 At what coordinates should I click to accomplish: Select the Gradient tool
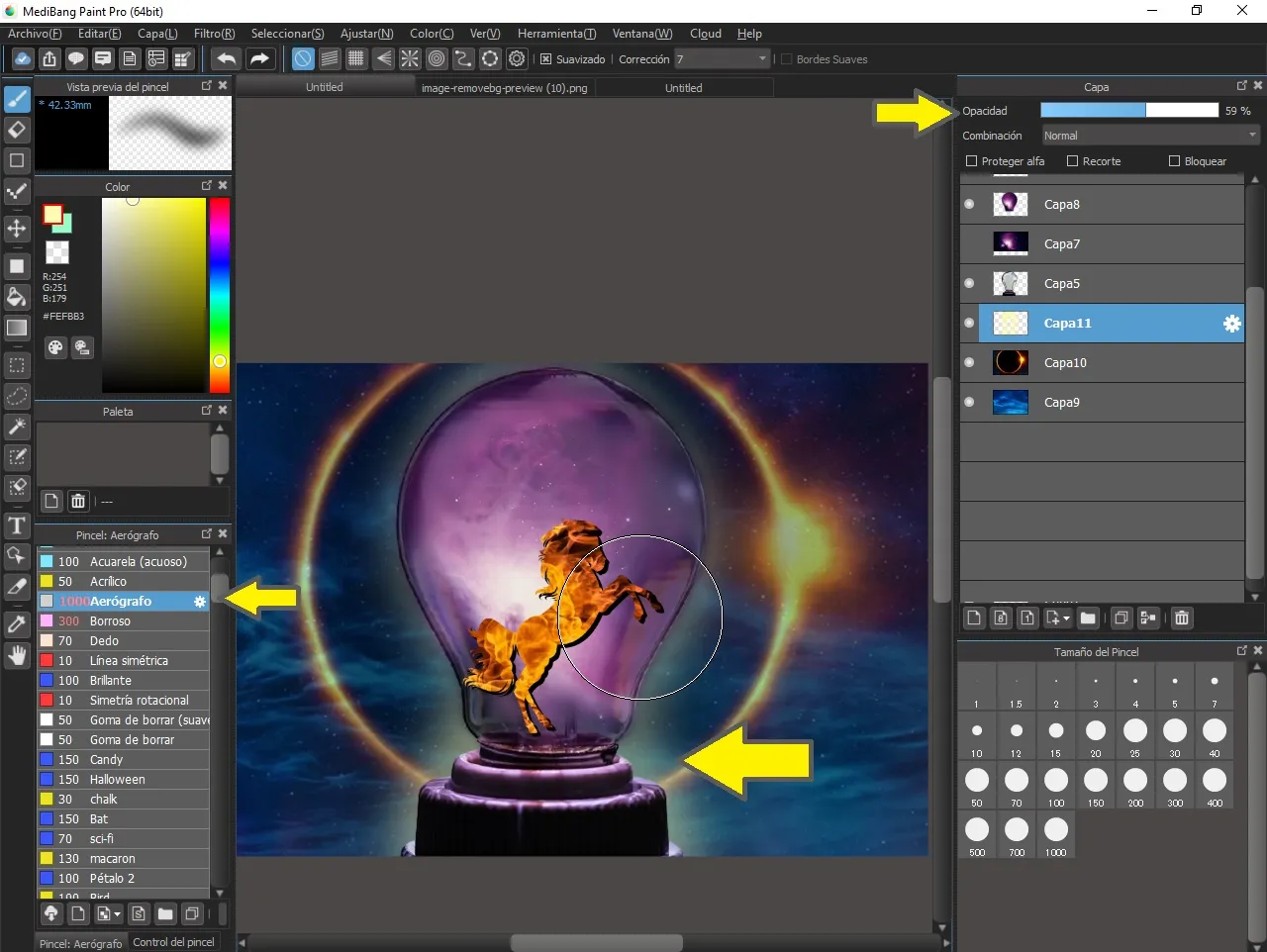17,328
